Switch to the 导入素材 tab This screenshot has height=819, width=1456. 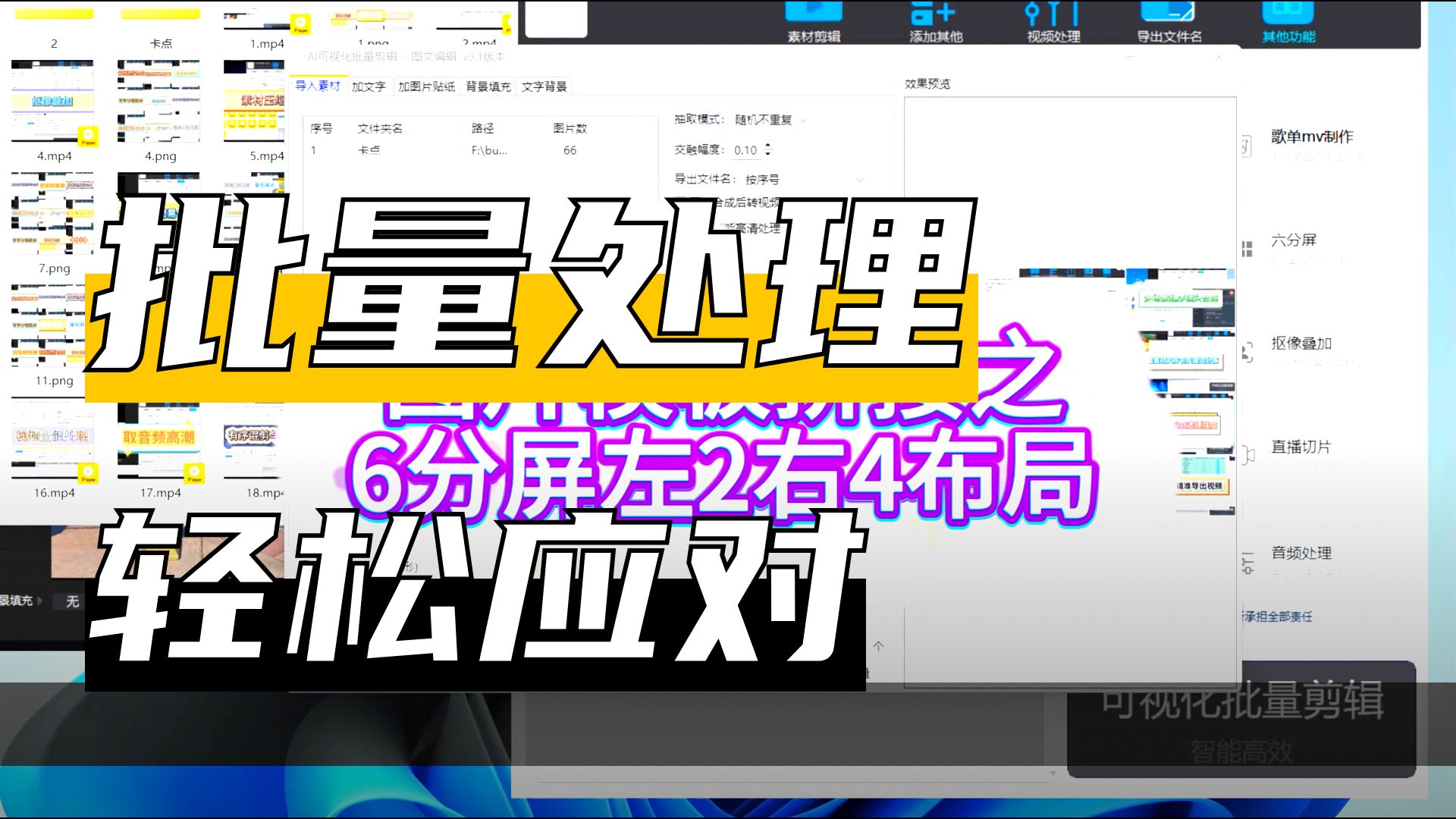[317, 86]
